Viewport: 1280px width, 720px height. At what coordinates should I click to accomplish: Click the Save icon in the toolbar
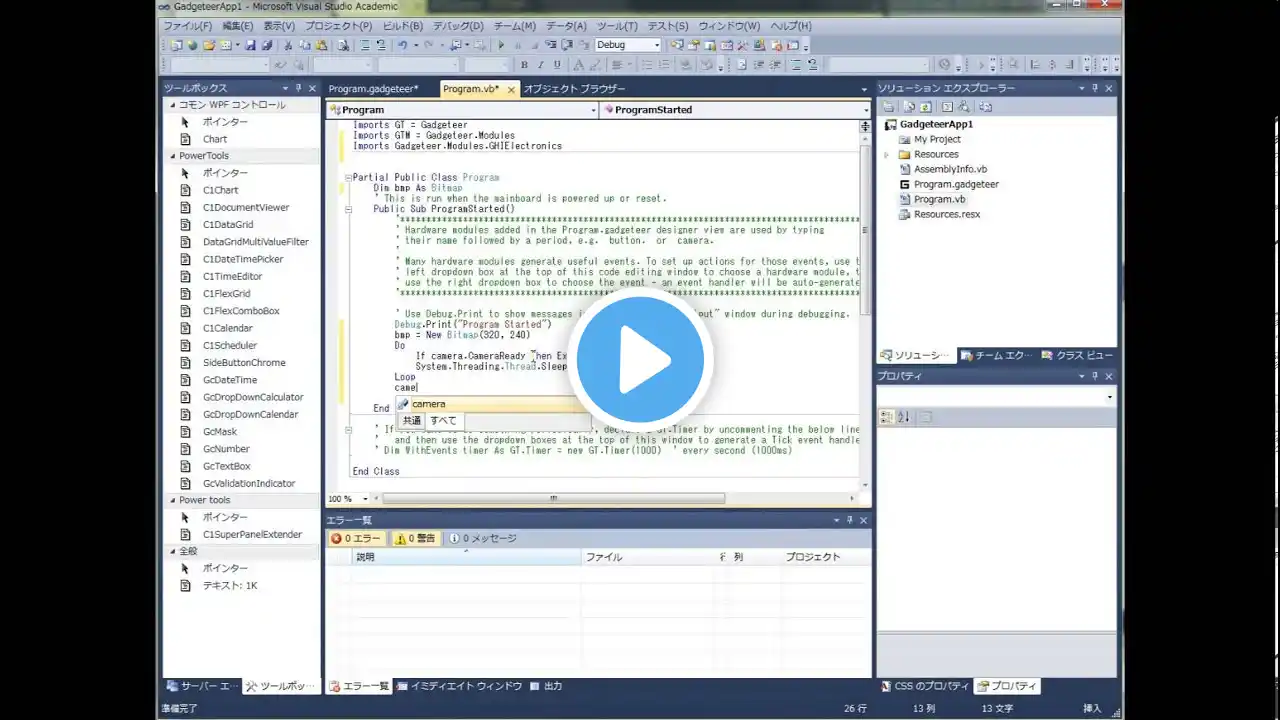coord(250,45)
